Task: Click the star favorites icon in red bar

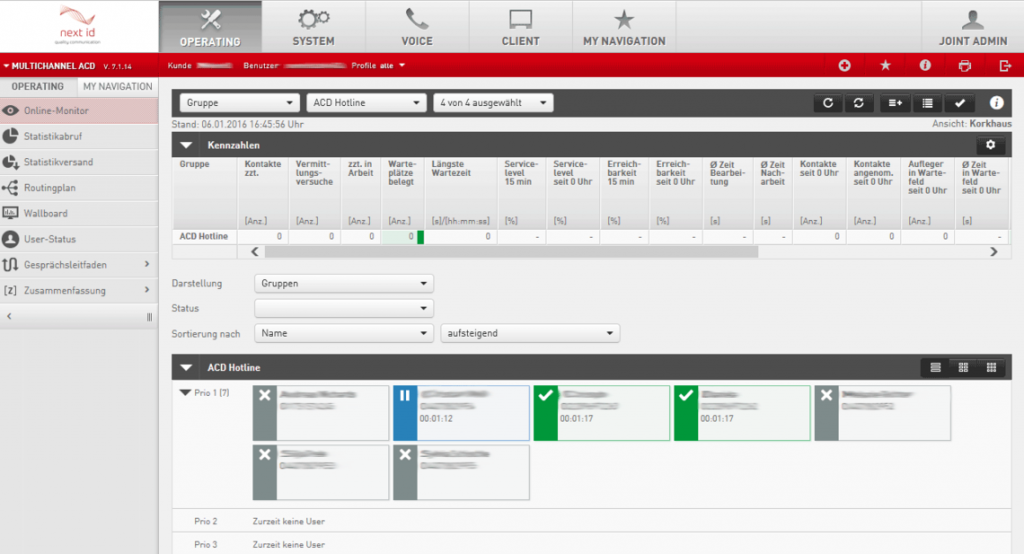Action: tap(885, 65)
